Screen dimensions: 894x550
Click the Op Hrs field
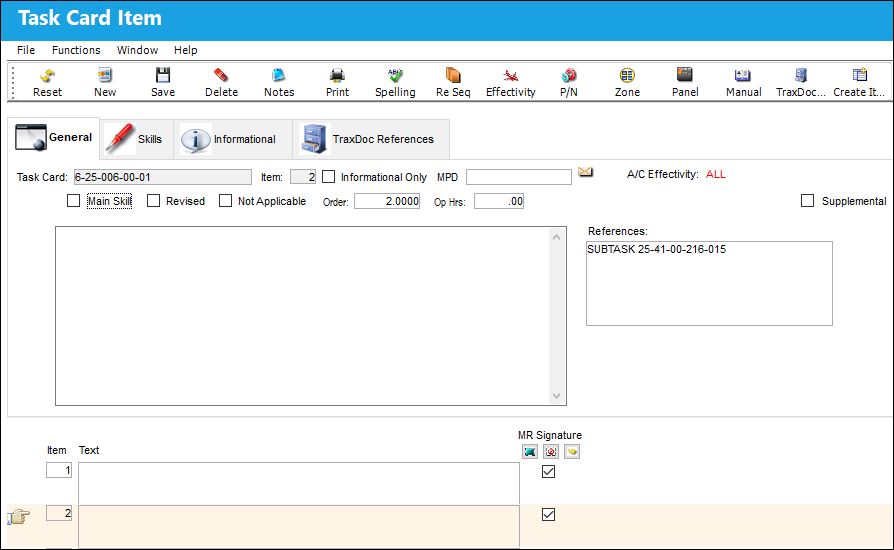tap(499, 201)
